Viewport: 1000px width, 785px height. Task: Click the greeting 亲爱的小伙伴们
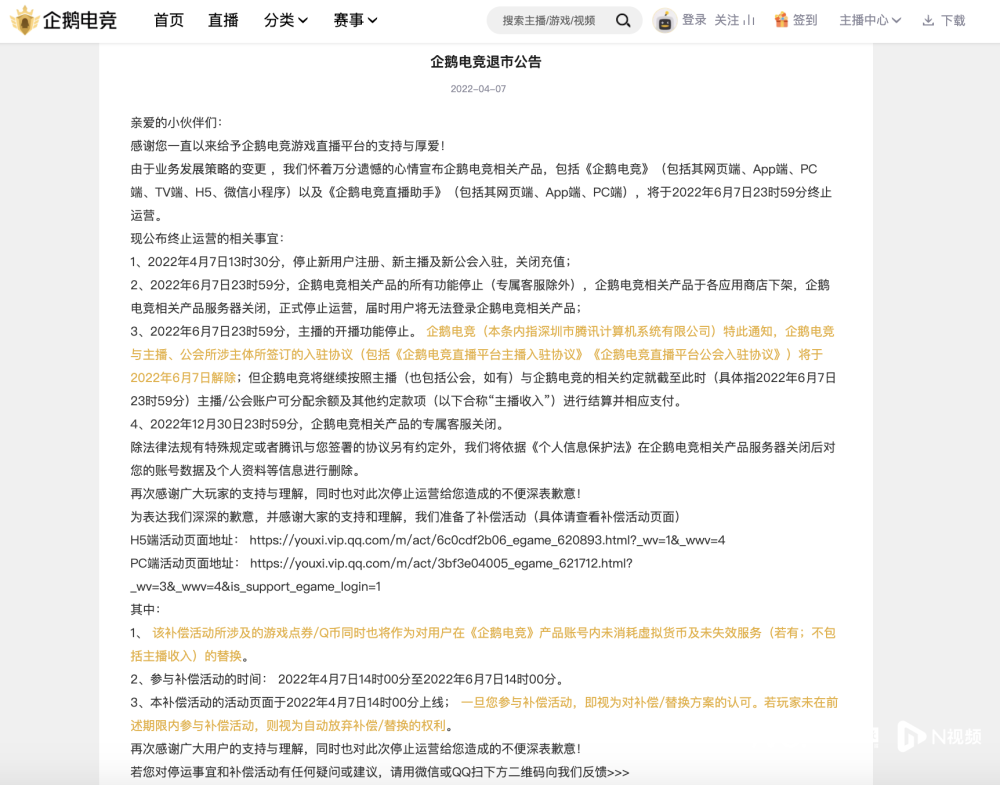coord(176,122)
